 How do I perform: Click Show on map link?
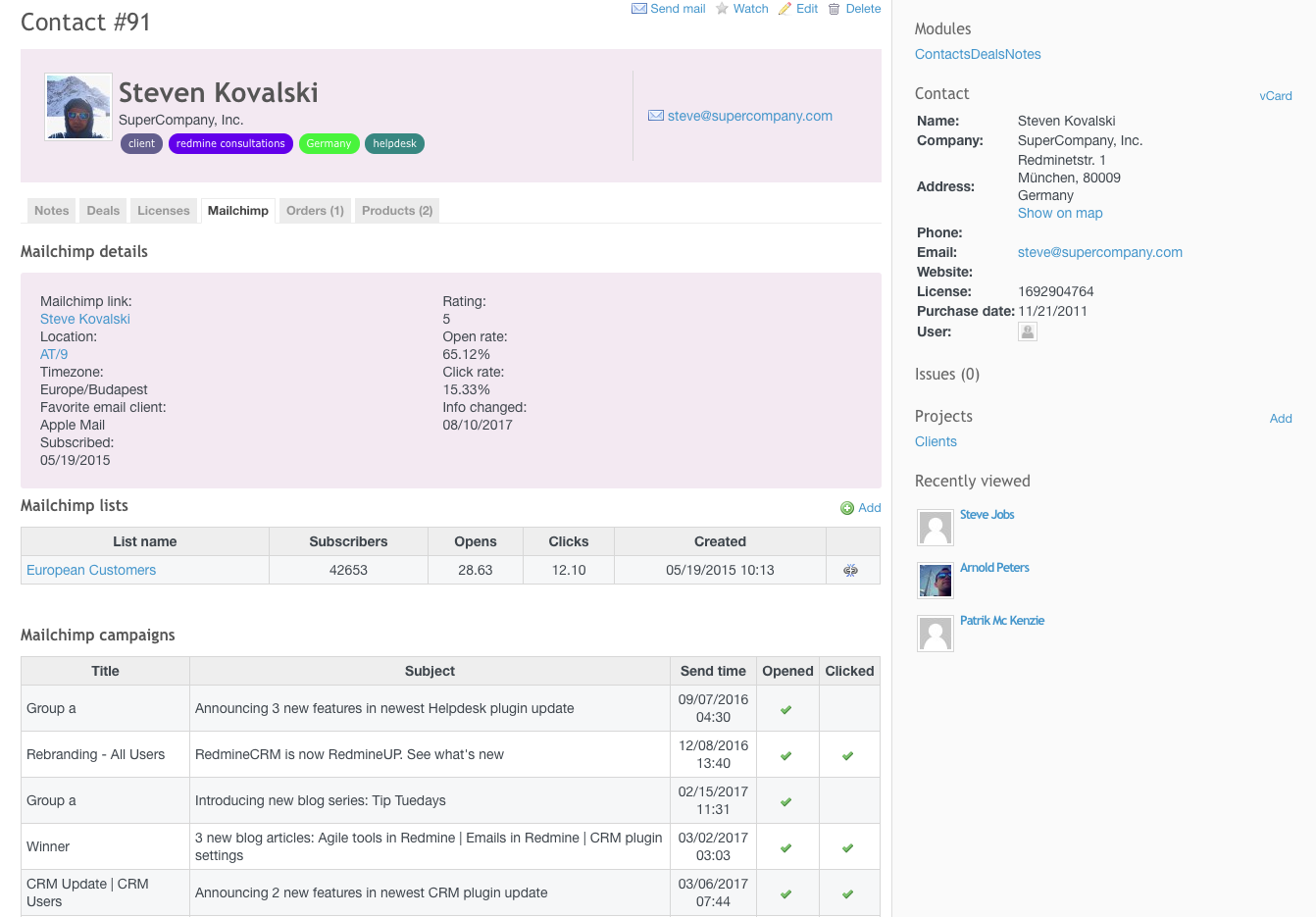click(1060, 213)
